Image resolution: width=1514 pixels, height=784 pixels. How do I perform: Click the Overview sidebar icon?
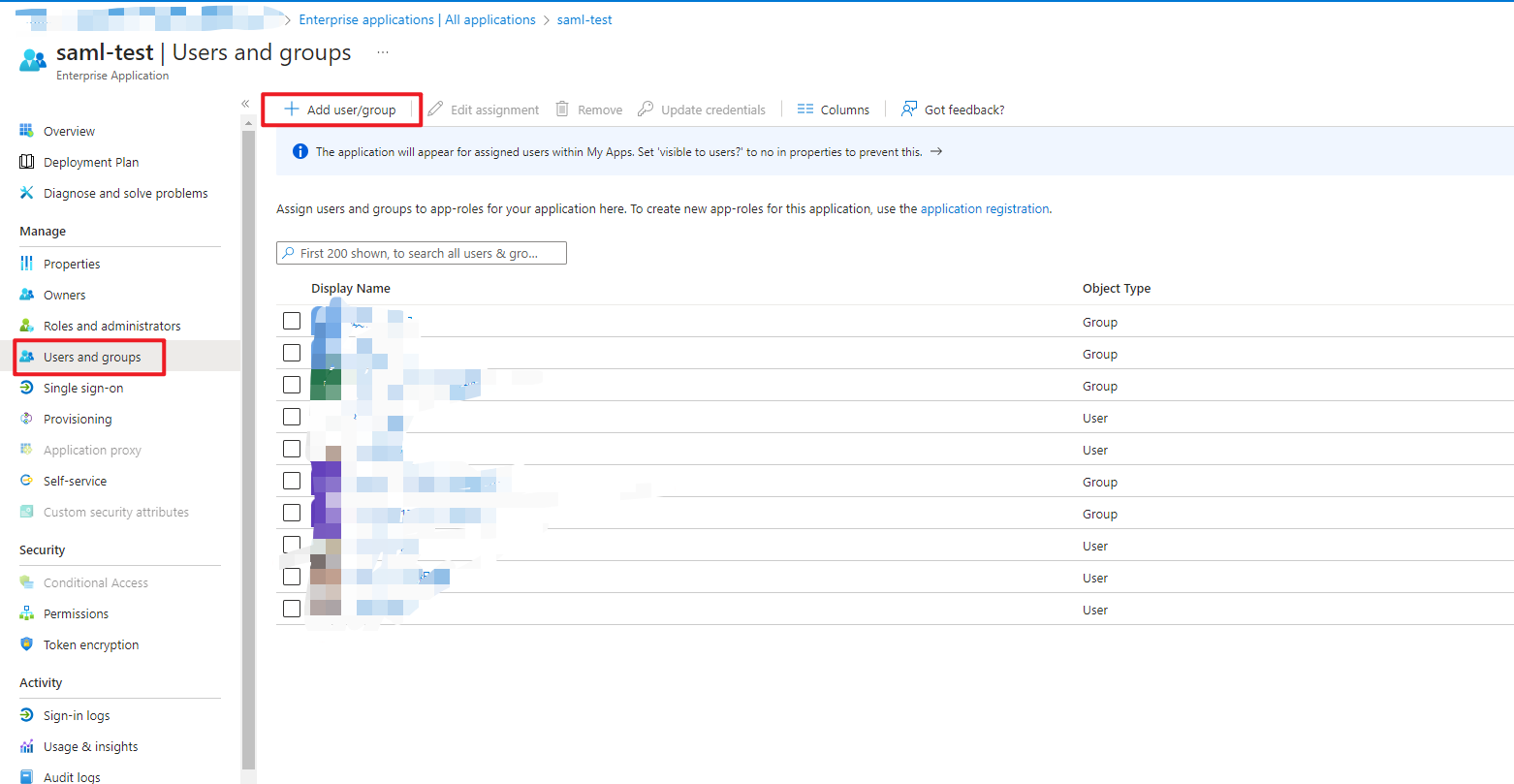(26, 131)
